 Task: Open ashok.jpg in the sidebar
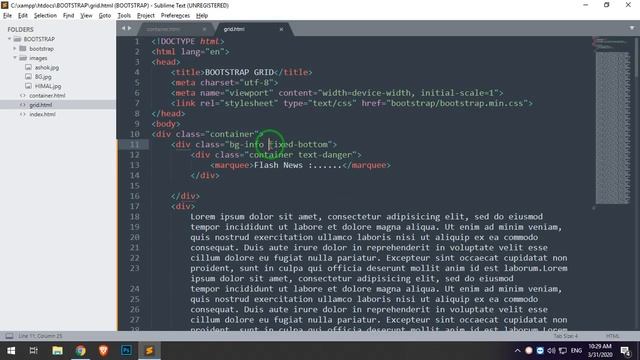pyautogui.click(x=47, y=67)
